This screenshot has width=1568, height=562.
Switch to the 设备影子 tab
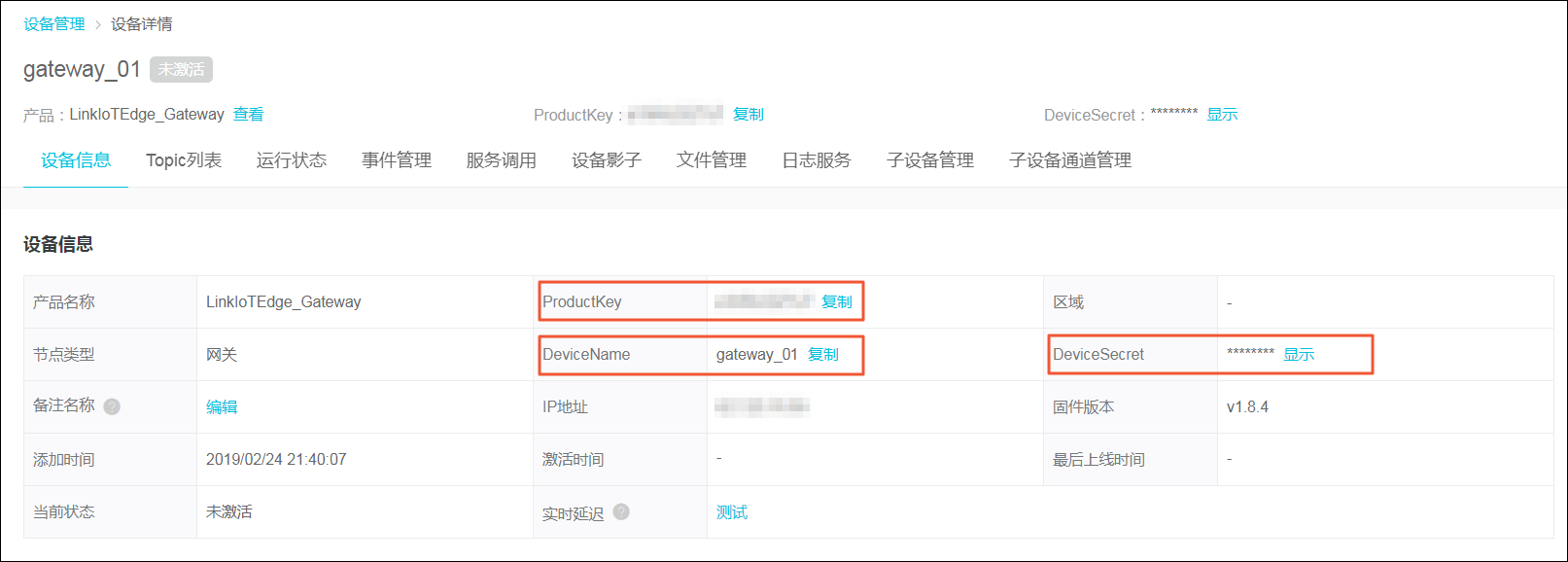[607, 160]
